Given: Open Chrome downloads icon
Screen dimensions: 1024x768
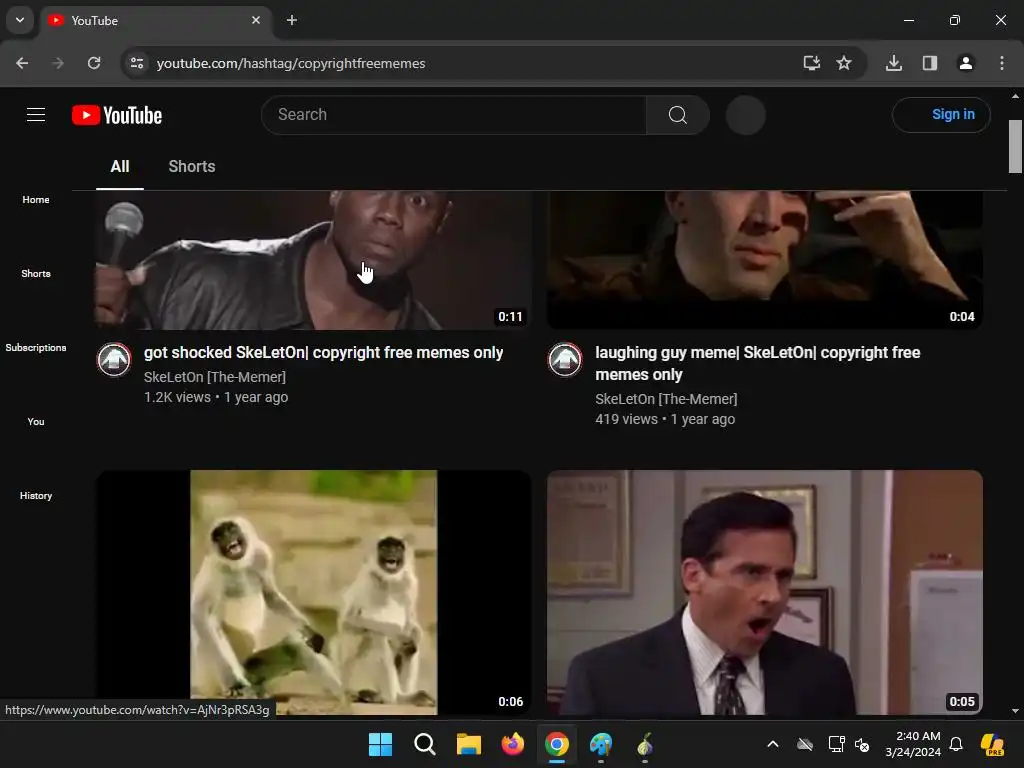Looking at the screenshot, I should click(x=894, y=63).
